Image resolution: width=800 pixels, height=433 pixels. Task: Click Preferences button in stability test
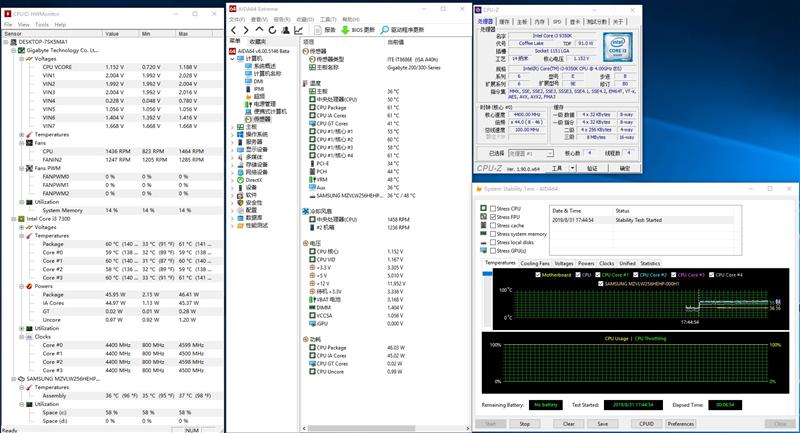(x=681, y=424)
